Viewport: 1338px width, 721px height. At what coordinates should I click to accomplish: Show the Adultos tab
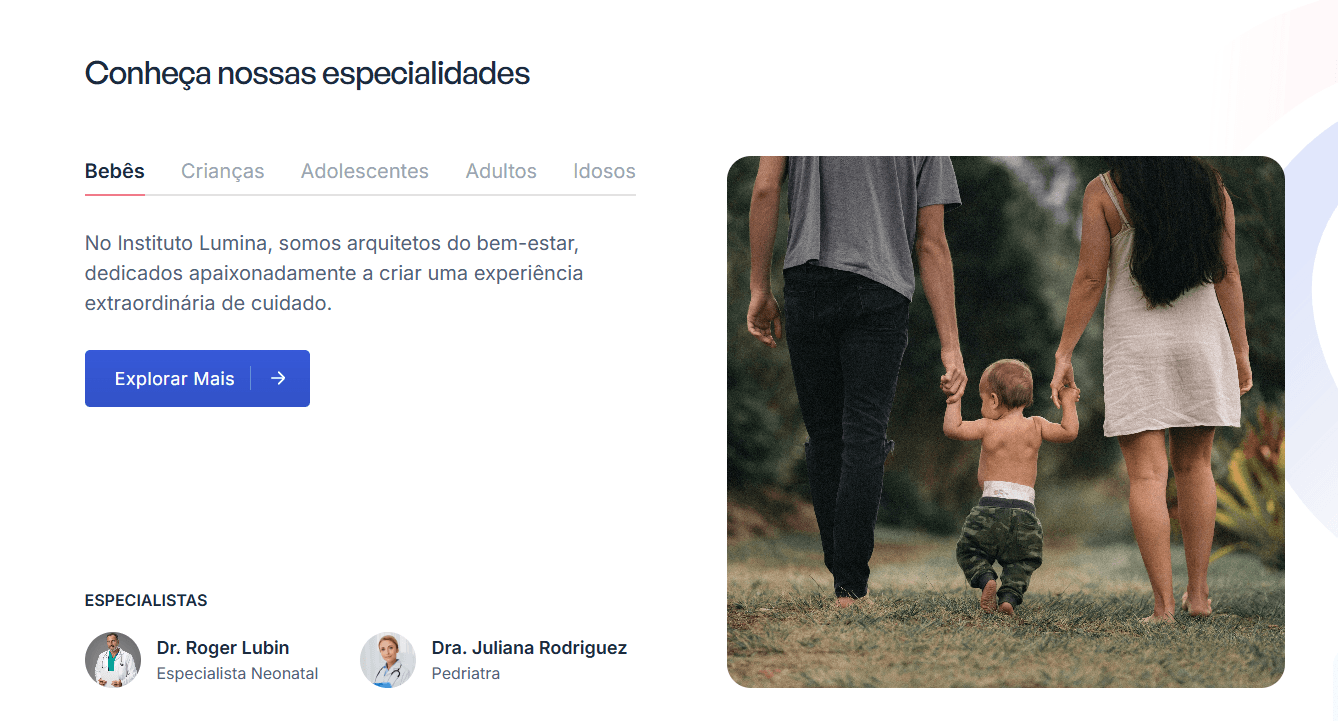coord(501,171)
